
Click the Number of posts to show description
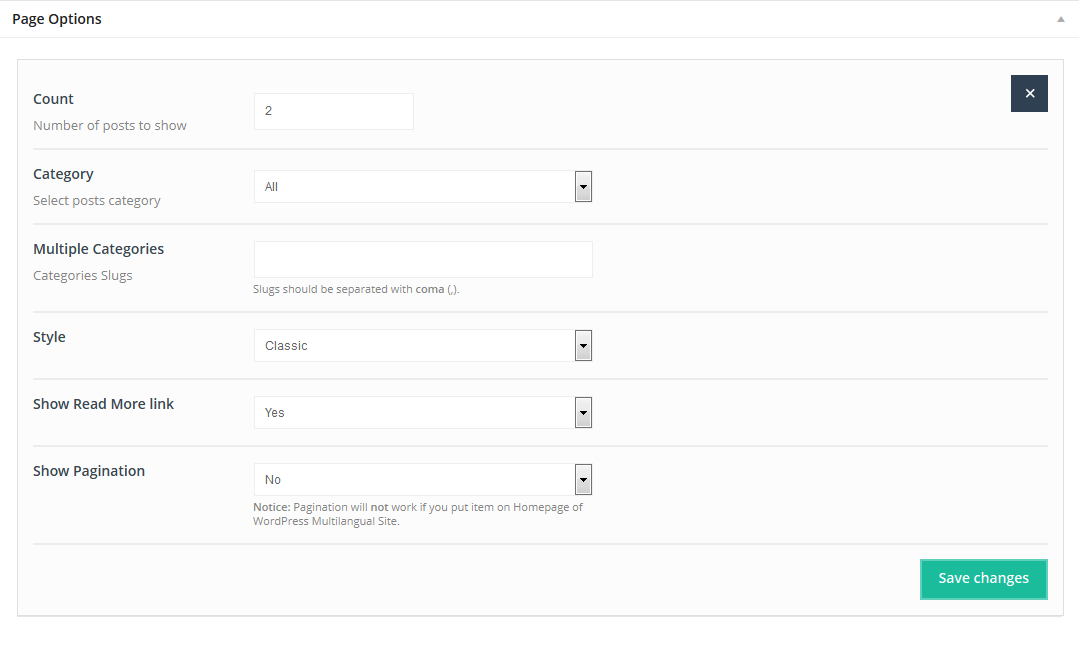(110, 126)
